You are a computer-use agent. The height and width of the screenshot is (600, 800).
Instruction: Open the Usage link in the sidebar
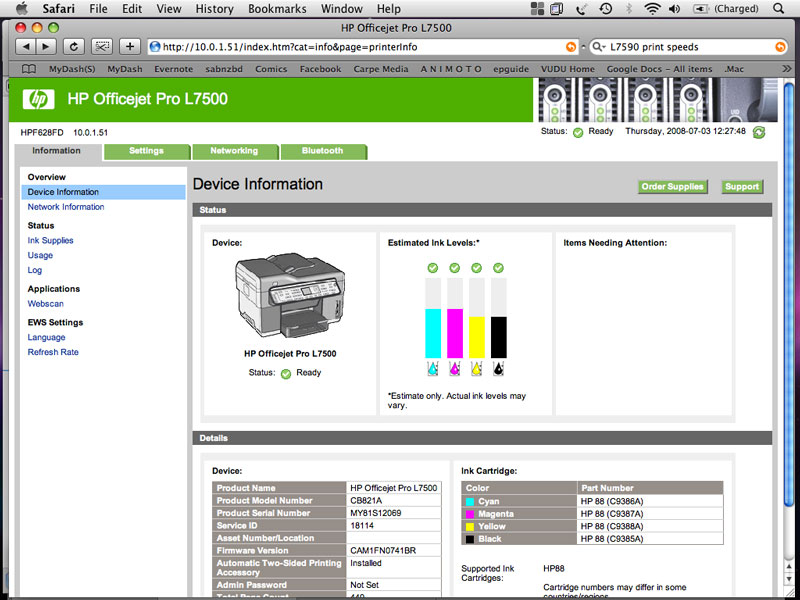point(40,255)
